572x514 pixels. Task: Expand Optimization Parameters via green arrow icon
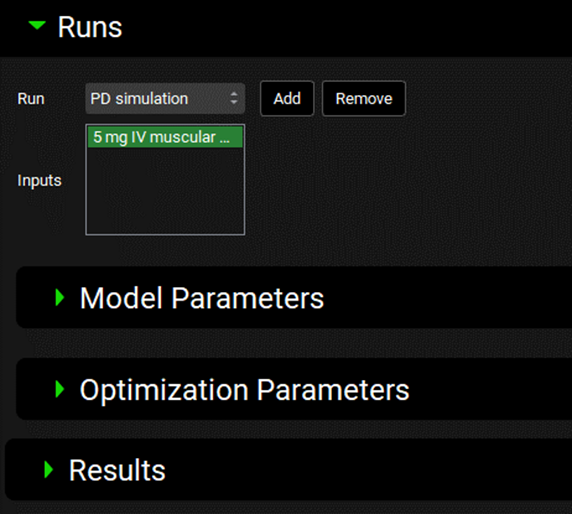click(x=59, y=389)
